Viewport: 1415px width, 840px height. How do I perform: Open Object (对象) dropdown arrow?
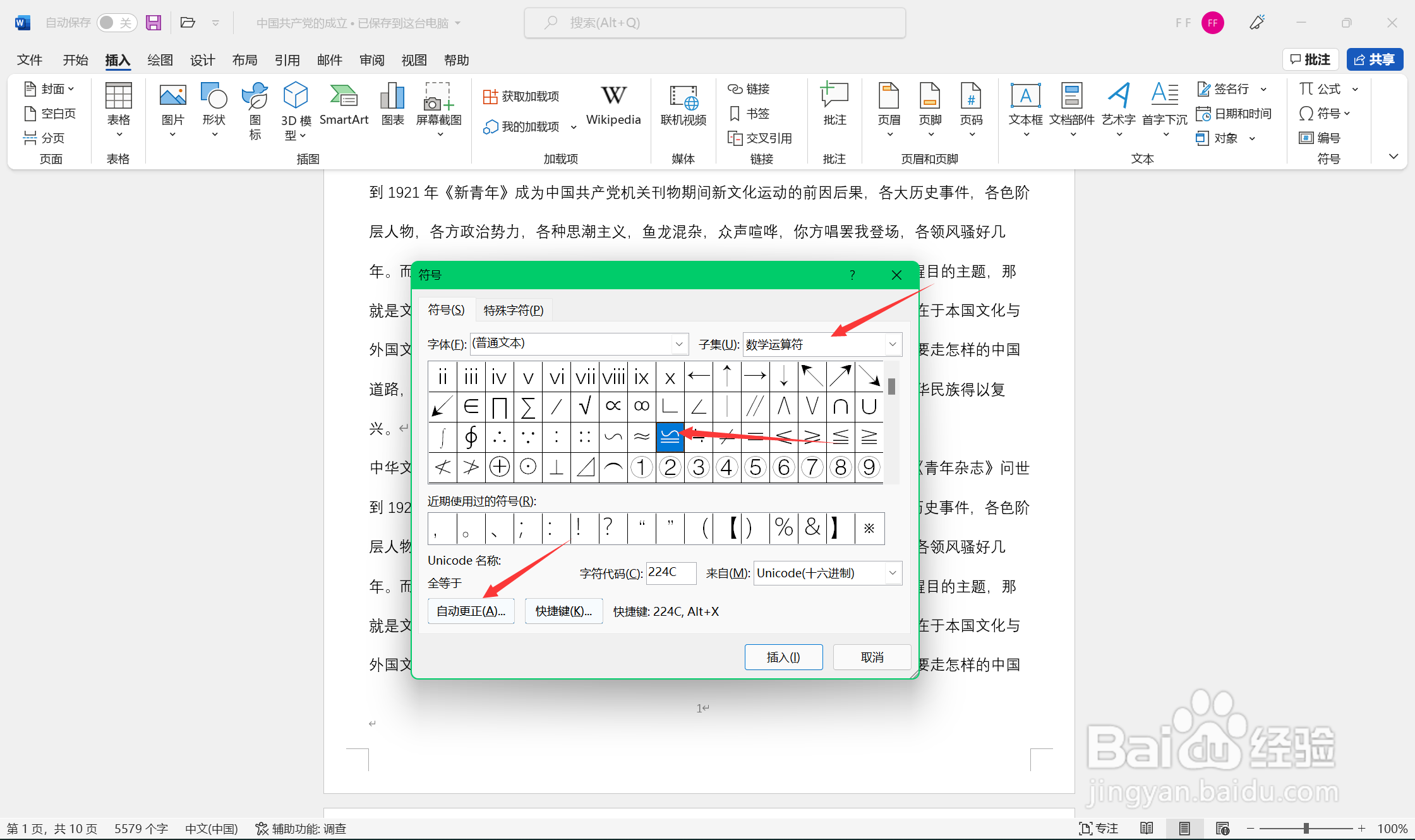coord(1252,138)
